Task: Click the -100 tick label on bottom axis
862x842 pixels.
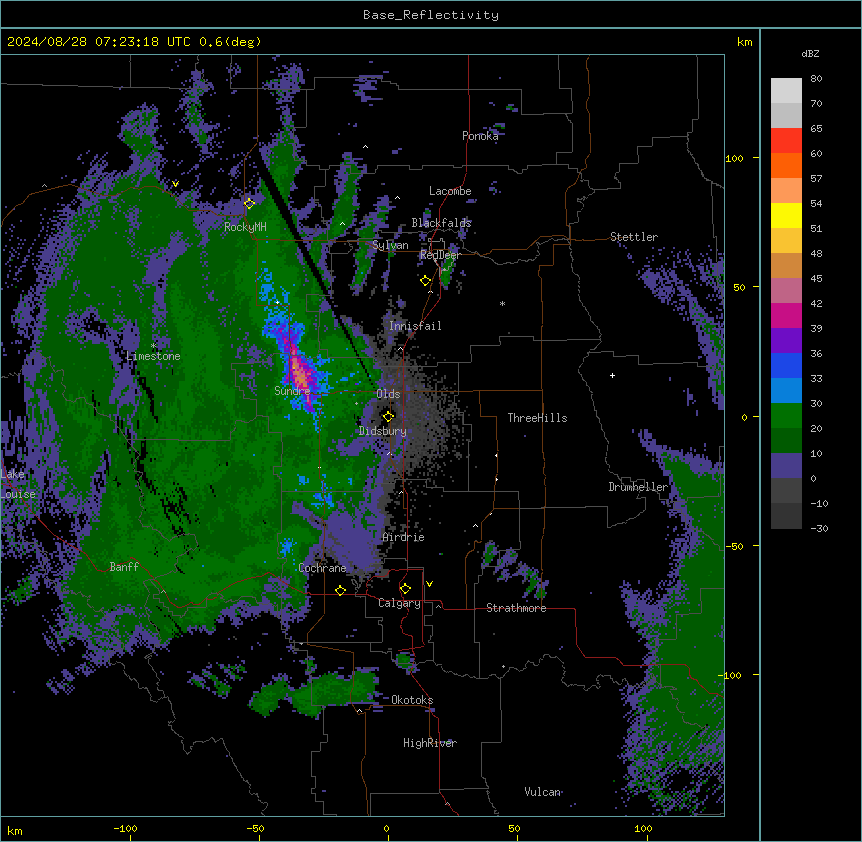Action: coord(126,828)
